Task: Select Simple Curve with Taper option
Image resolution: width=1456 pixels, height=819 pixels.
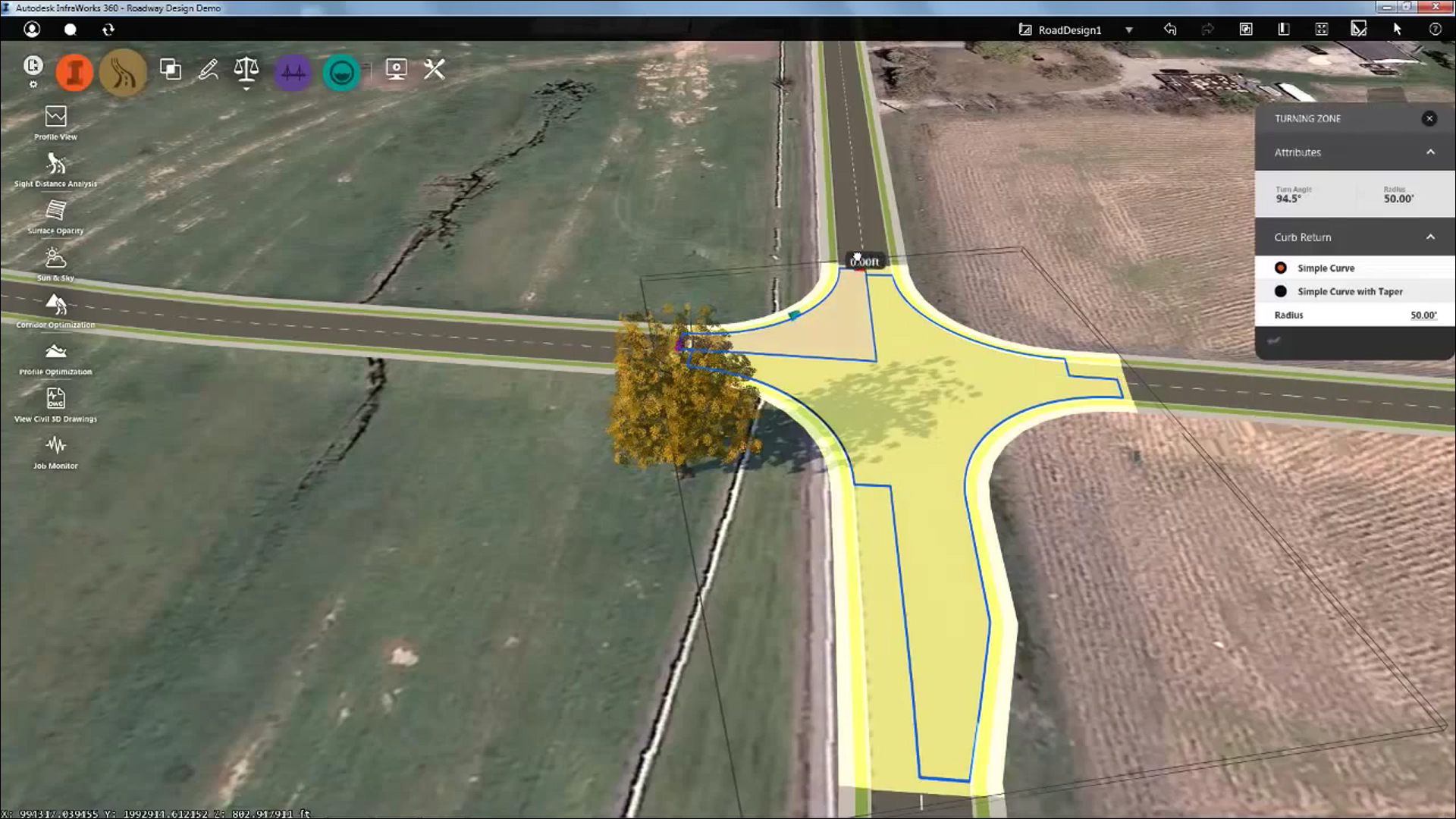Action: click(x=1281, y=291)
